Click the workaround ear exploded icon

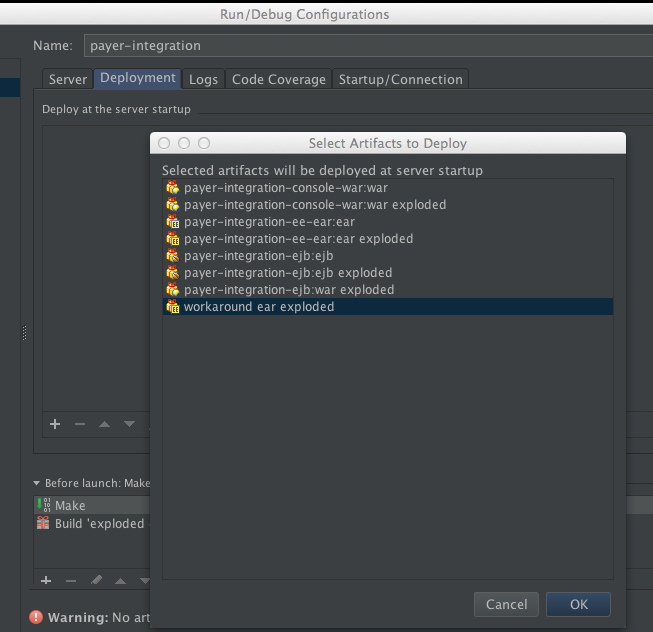[x=173, y=307]
